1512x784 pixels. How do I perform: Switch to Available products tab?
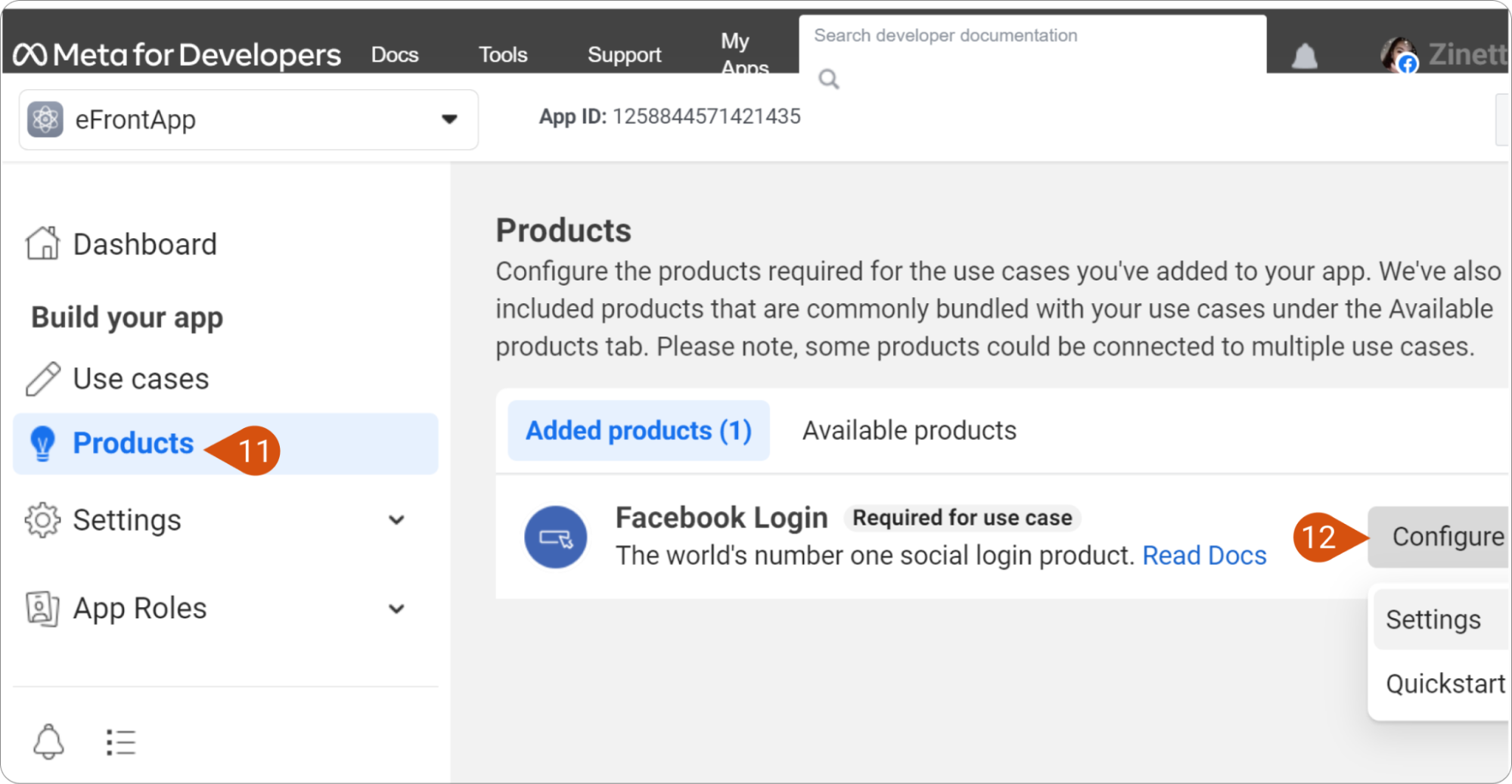click(x=909, y=431)
